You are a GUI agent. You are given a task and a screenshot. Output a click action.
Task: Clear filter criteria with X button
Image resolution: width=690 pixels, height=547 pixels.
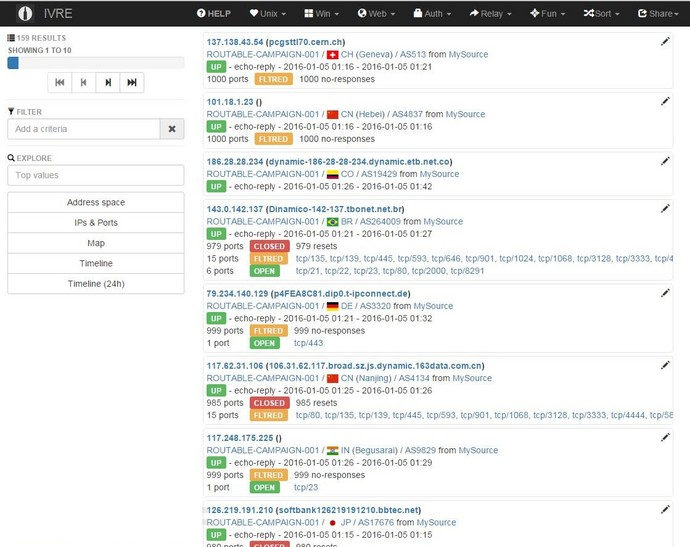pos(172,129)
